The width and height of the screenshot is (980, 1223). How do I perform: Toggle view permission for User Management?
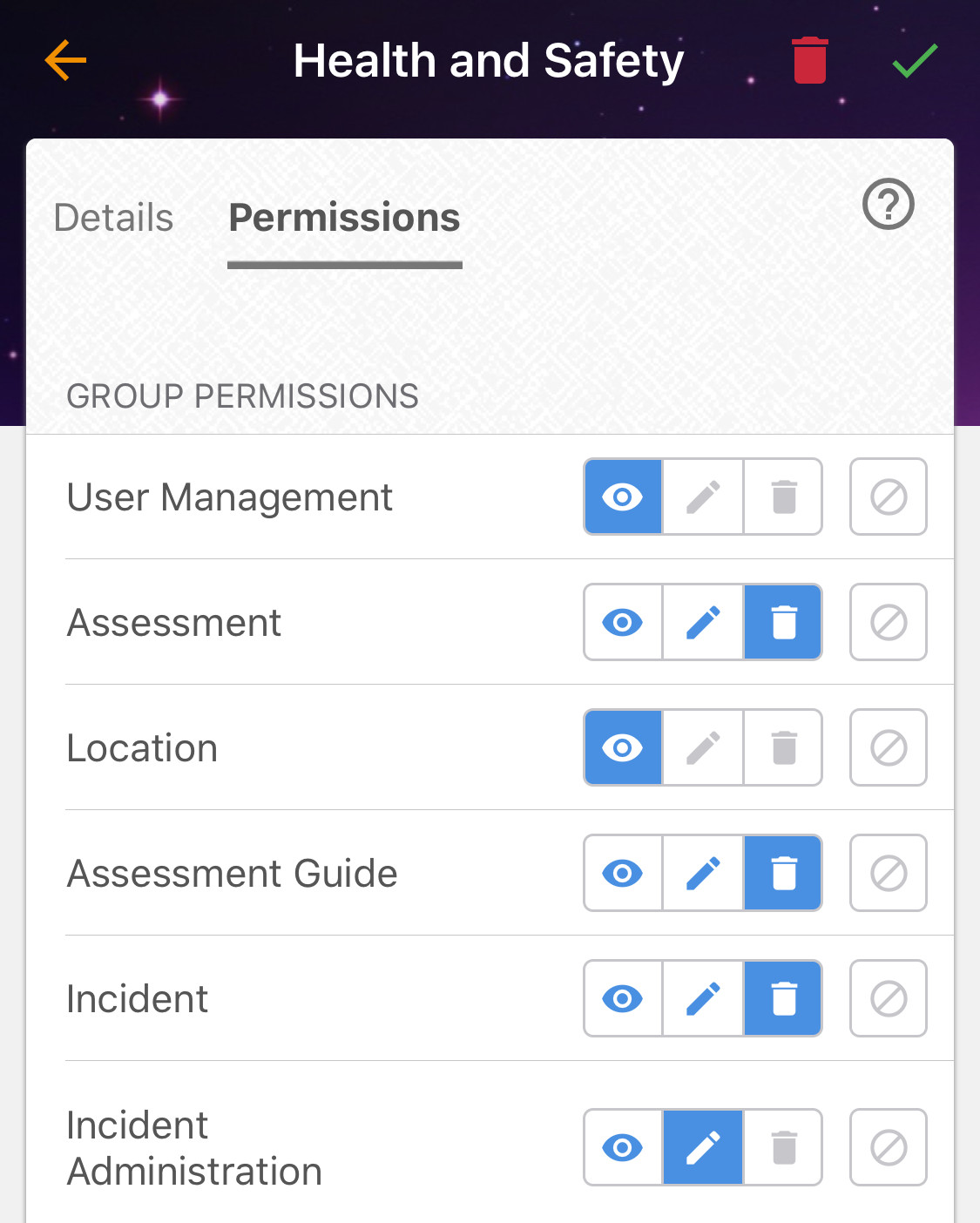click(x=623, y=497)
